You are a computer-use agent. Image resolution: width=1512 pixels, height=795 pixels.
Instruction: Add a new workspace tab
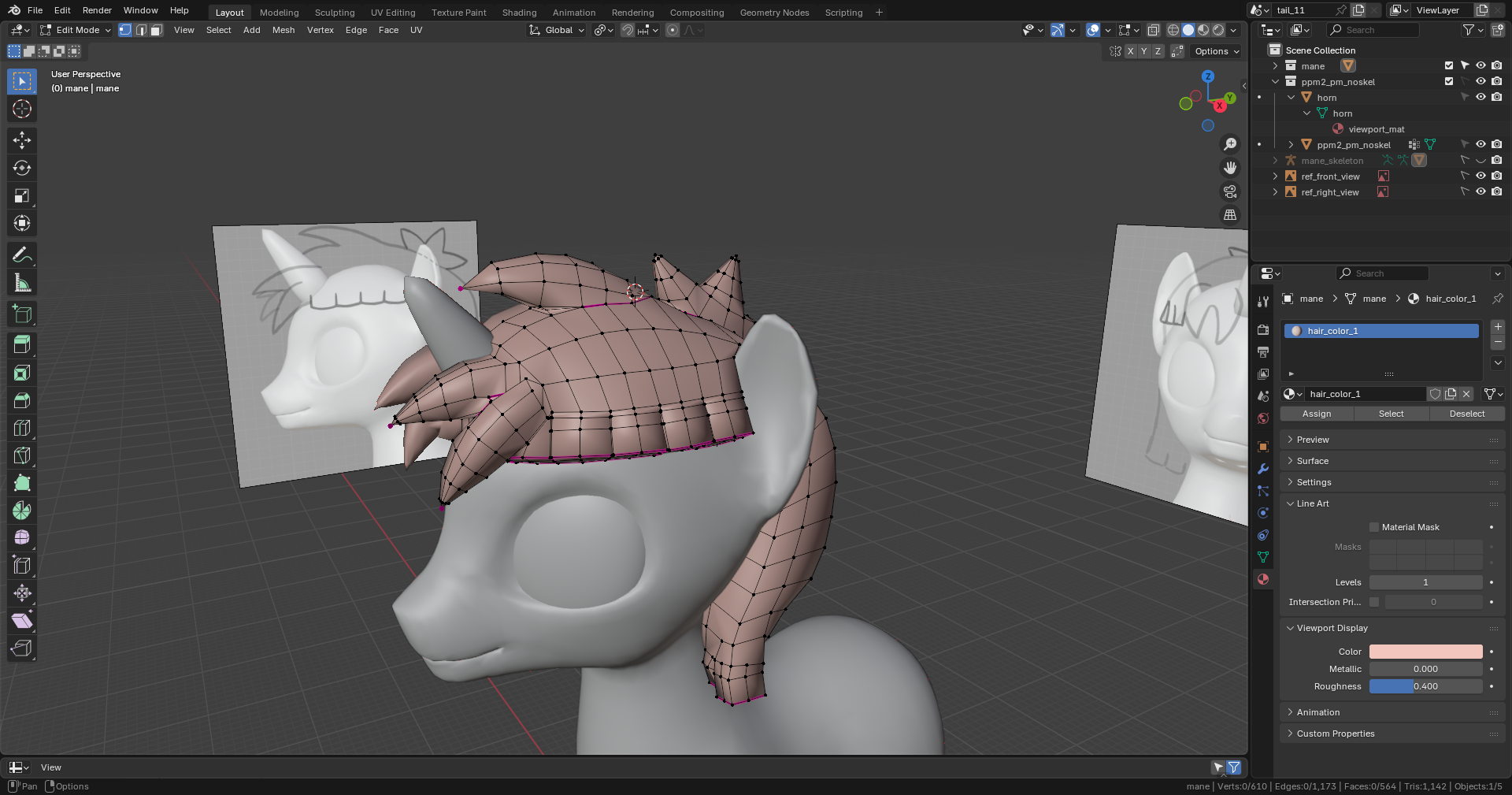point(879,13)
